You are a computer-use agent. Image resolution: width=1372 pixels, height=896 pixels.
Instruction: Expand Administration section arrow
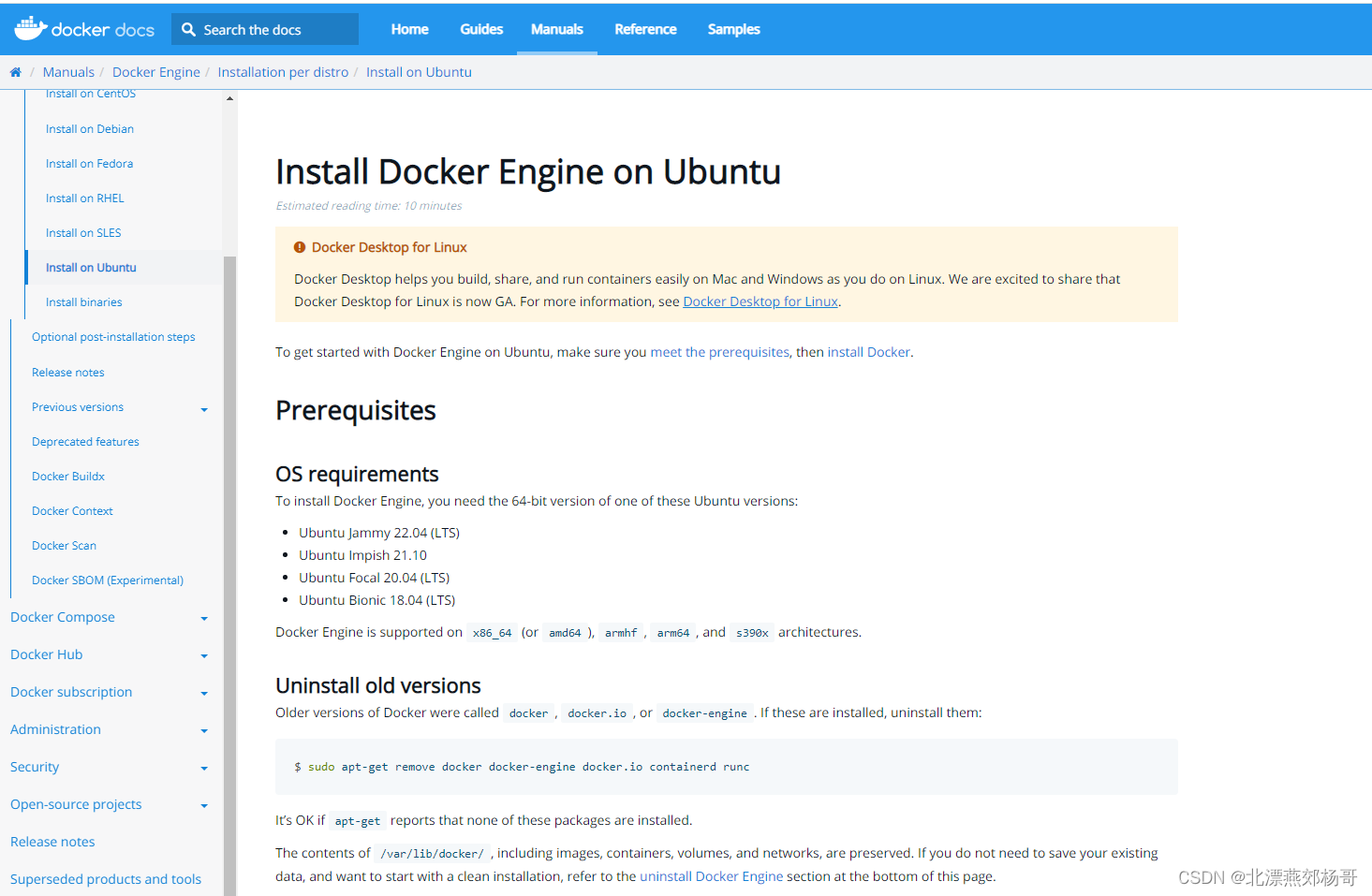tap(204, 731)
